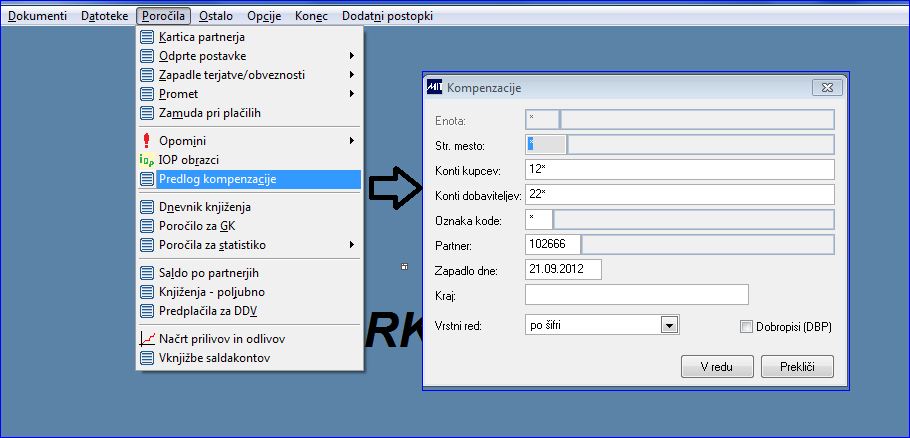
Task: Click the Saldo po partnerjih icon
Action: point(147,273)
